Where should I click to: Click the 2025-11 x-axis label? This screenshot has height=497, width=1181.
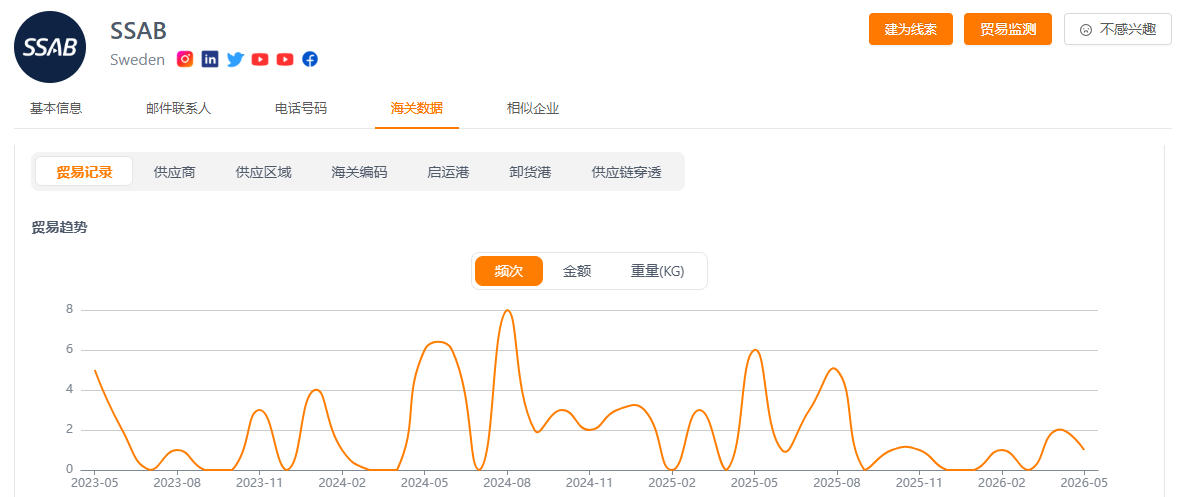click(x=920, y=482)
